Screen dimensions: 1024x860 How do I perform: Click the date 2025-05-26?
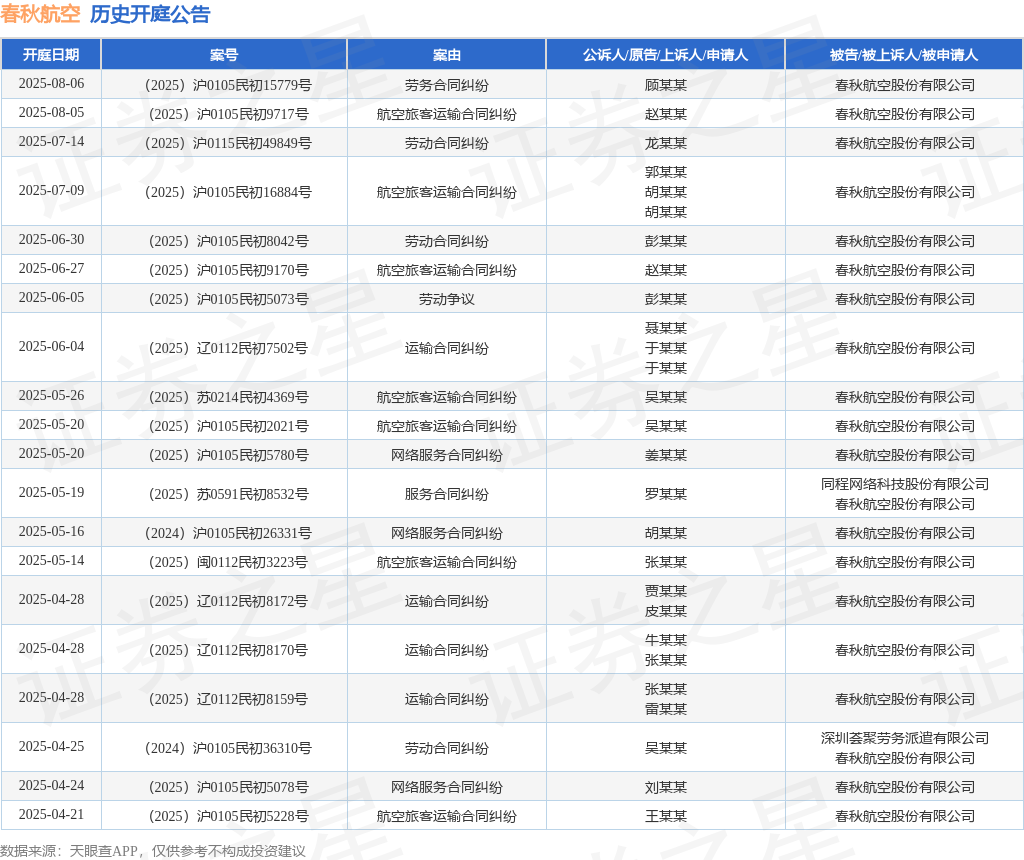click(x=51, y=395)
